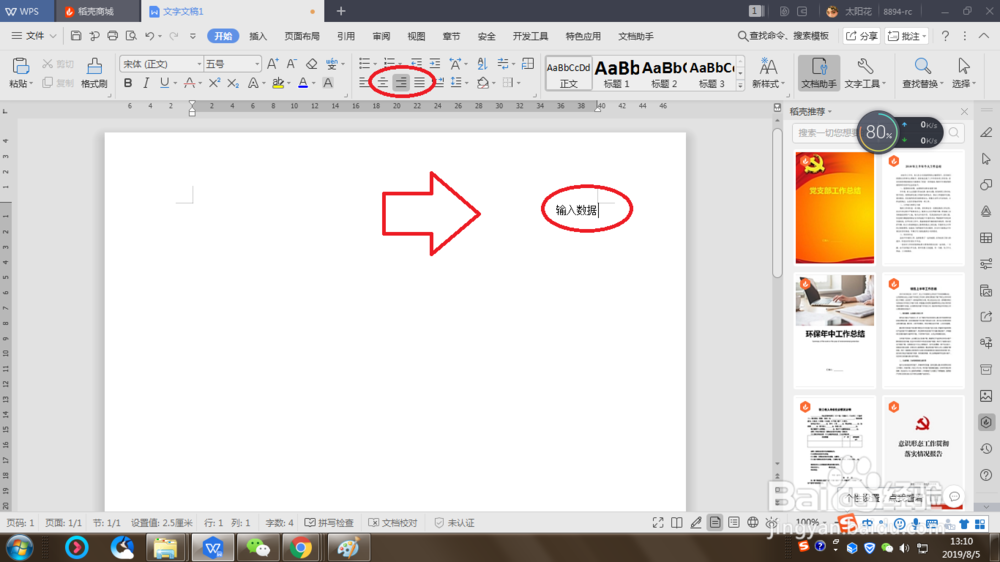Expand the 文件 menu dropdown arrow
This screenshot has height=562, width=1000.
[x=53, y=36]
